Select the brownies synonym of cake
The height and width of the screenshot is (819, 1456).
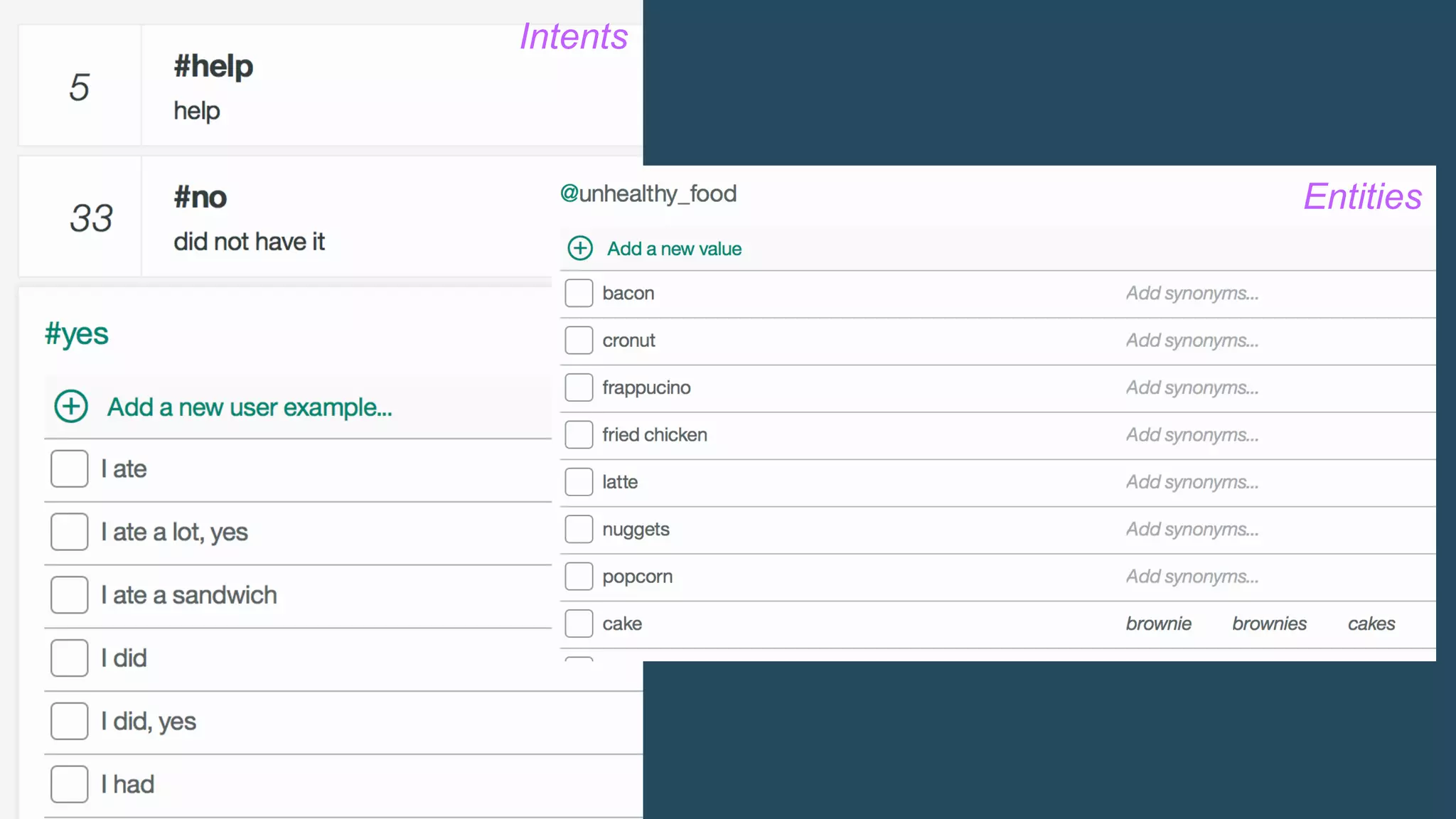pyautogui.click(x=1269, y=623)
